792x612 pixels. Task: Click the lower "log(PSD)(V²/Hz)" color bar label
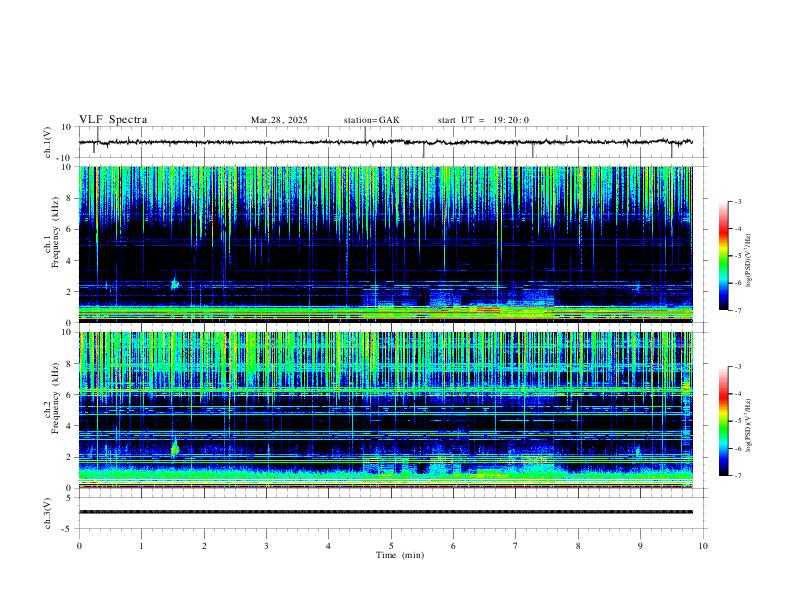pos(749,425)
